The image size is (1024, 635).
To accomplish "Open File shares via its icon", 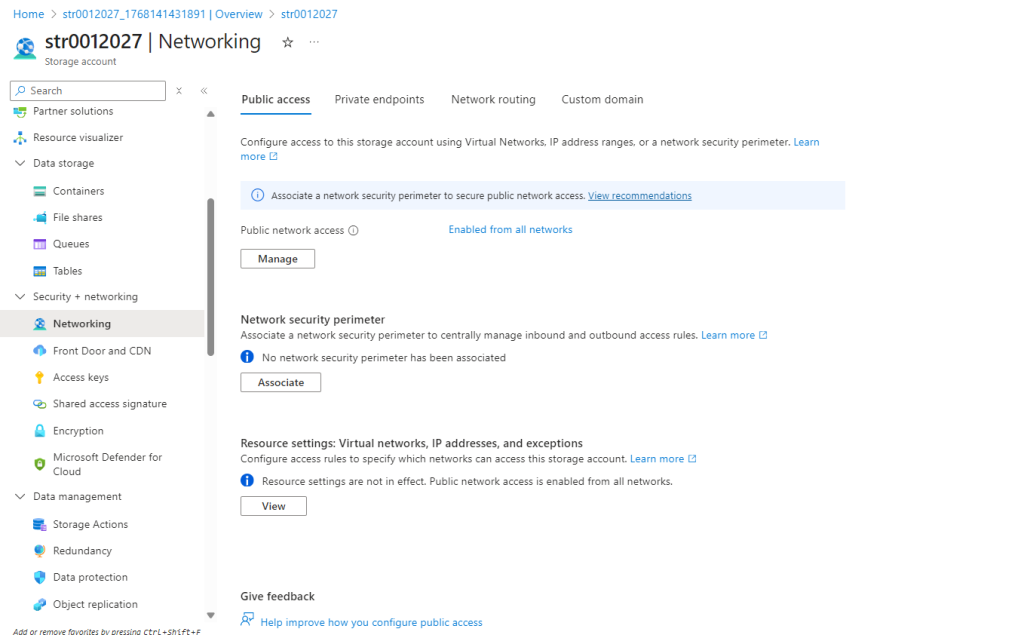I will (40, 218).
